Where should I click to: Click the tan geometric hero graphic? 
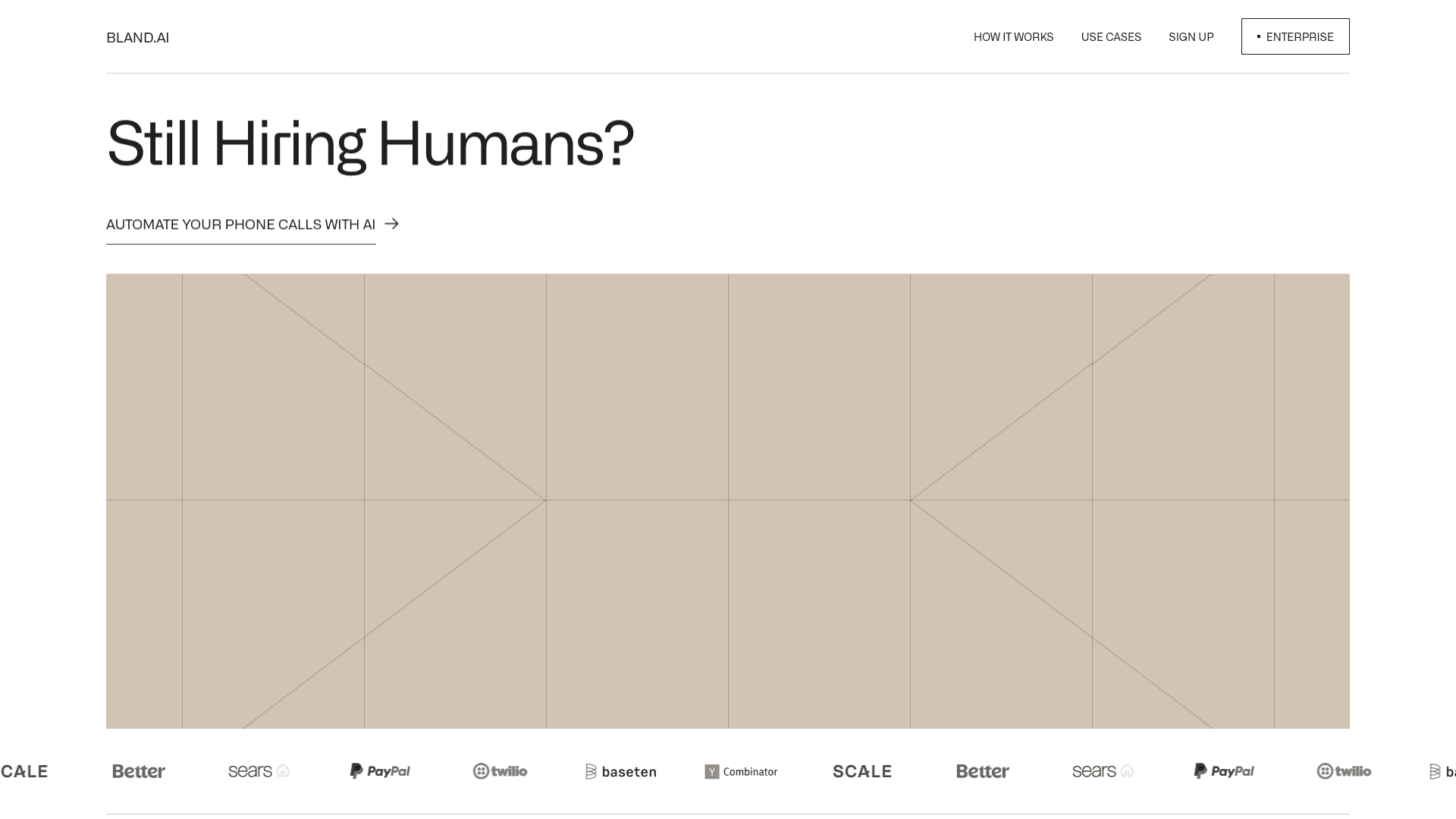pyautogui.click(x=728, y=501)
